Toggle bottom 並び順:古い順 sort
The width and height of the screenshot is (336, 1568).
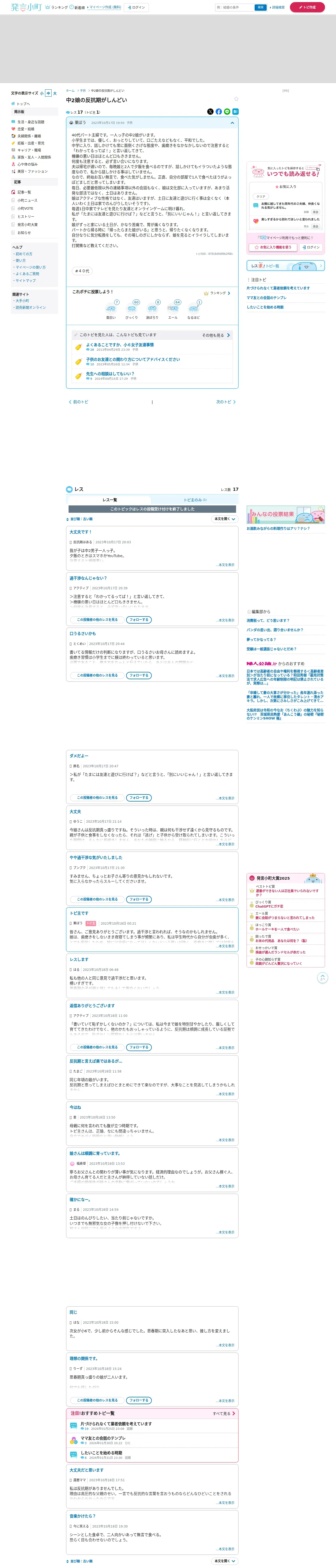click(80, 1561)
